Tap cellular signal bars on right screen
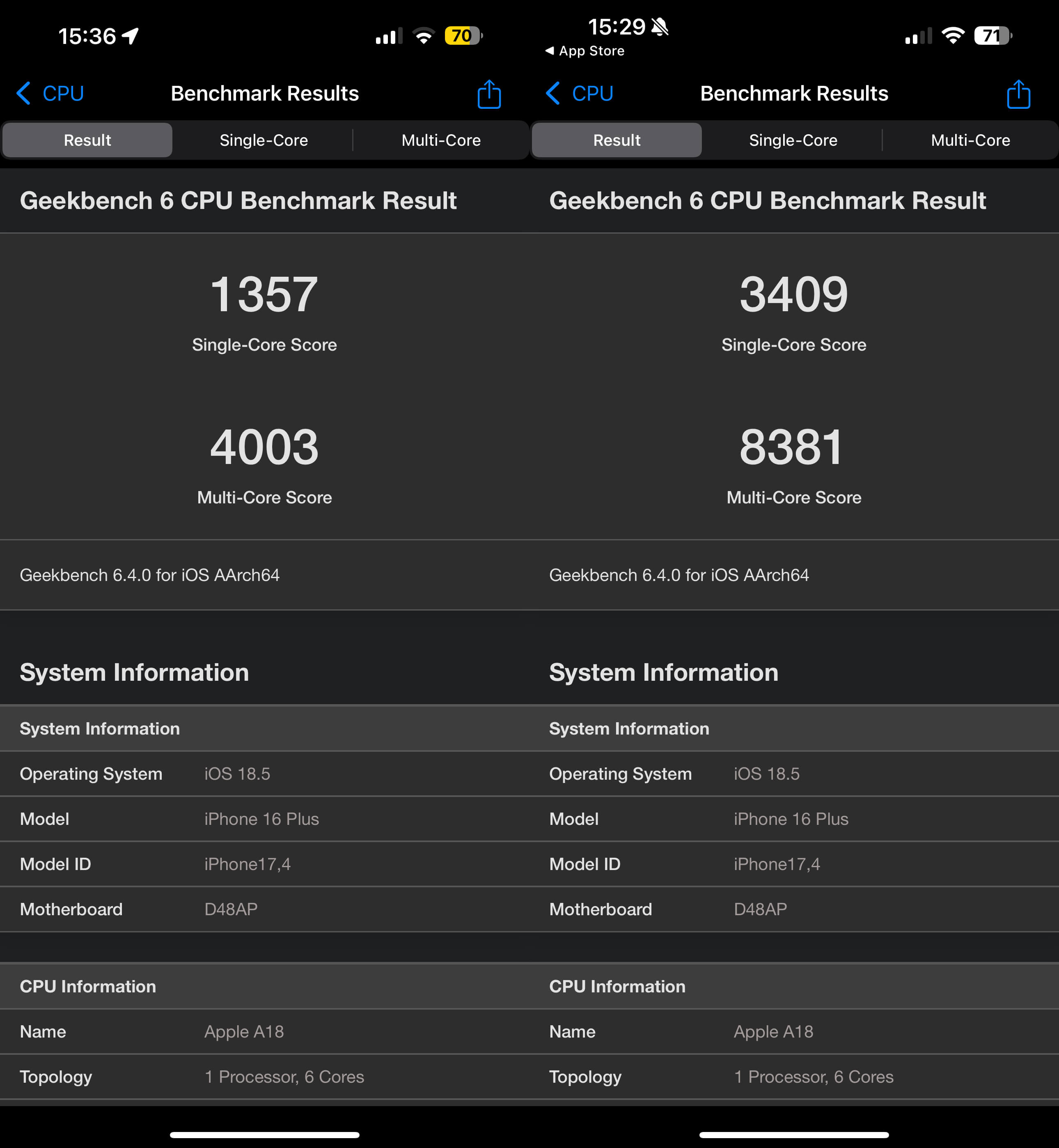This screenshot has height=1148, width=1059. (x=919, y=36)
